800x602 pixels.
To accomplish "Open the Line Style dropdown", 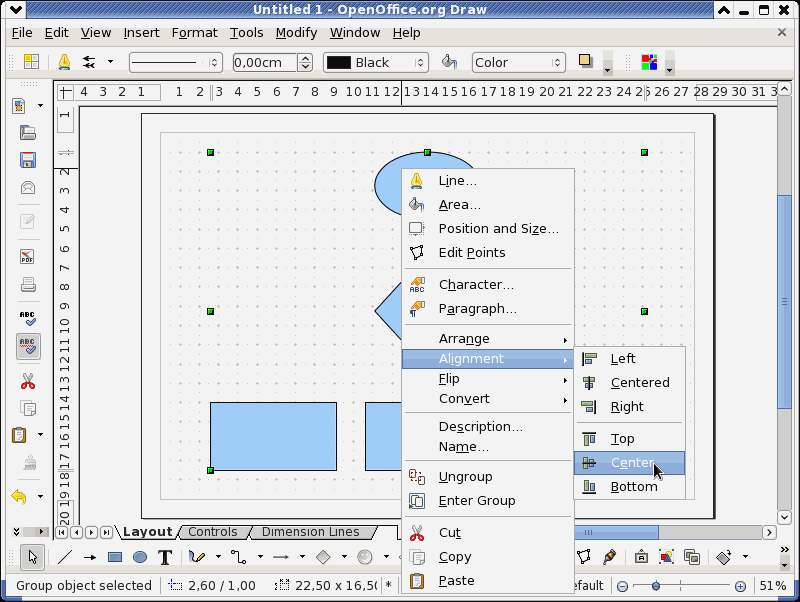I will (176, 62).
